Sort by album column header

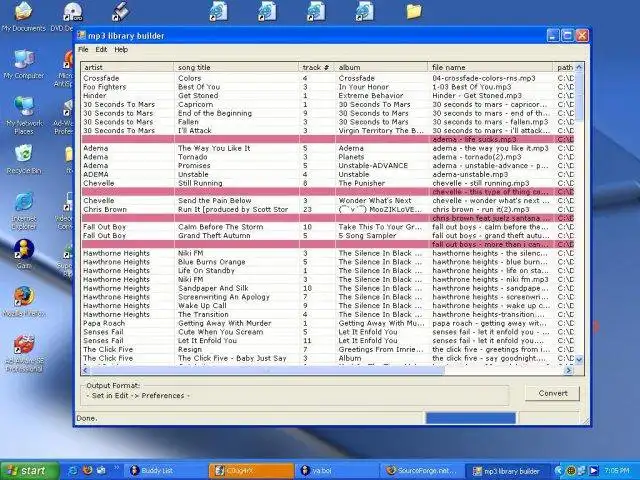tap(381, 67)
